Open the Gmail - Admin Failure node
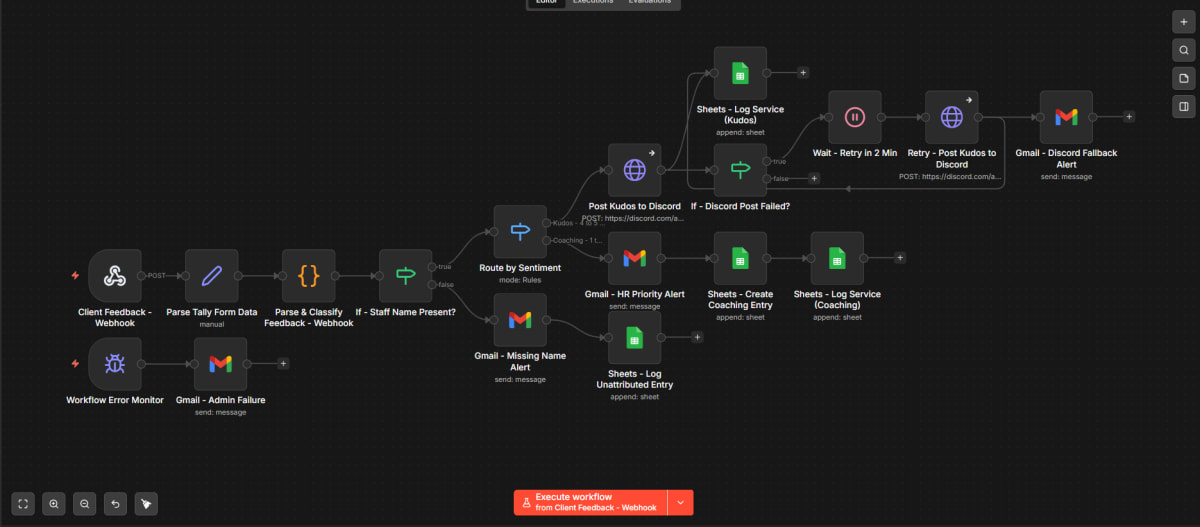 (x=220, y=364)
